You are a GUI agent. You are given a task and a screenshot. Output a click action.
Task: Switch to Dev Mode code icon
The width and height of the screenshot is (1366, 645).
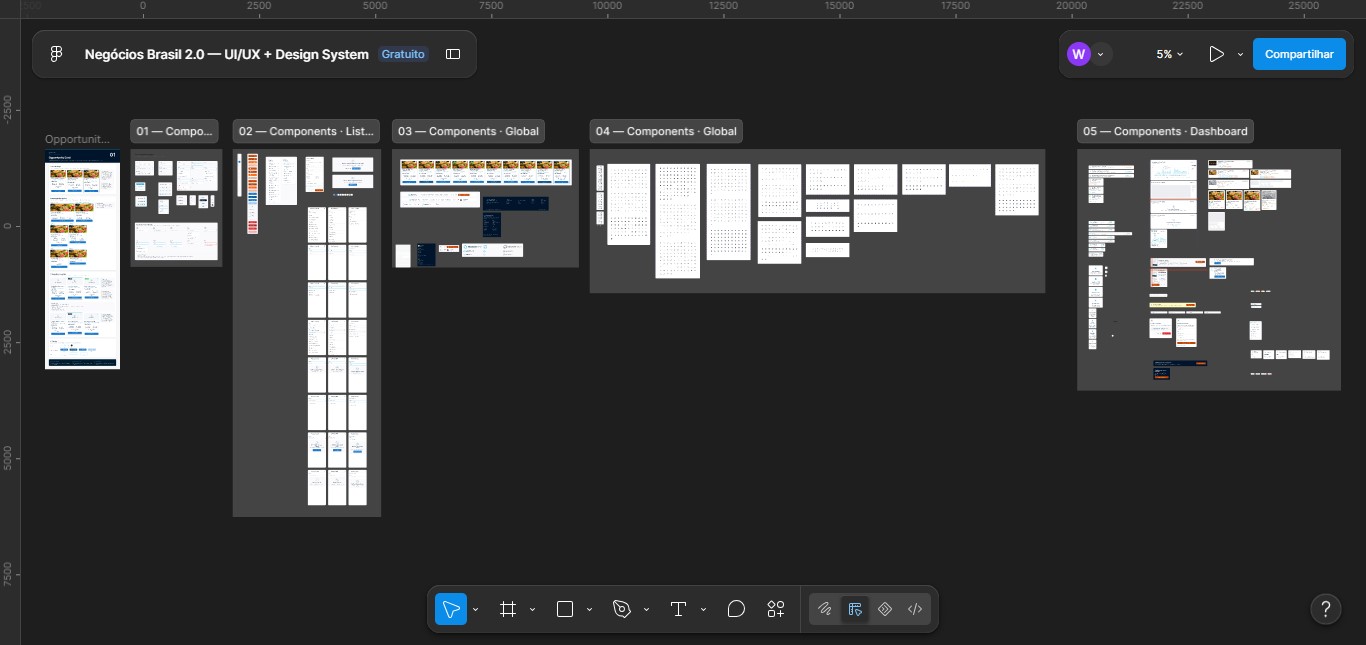[x=915, y=609]
